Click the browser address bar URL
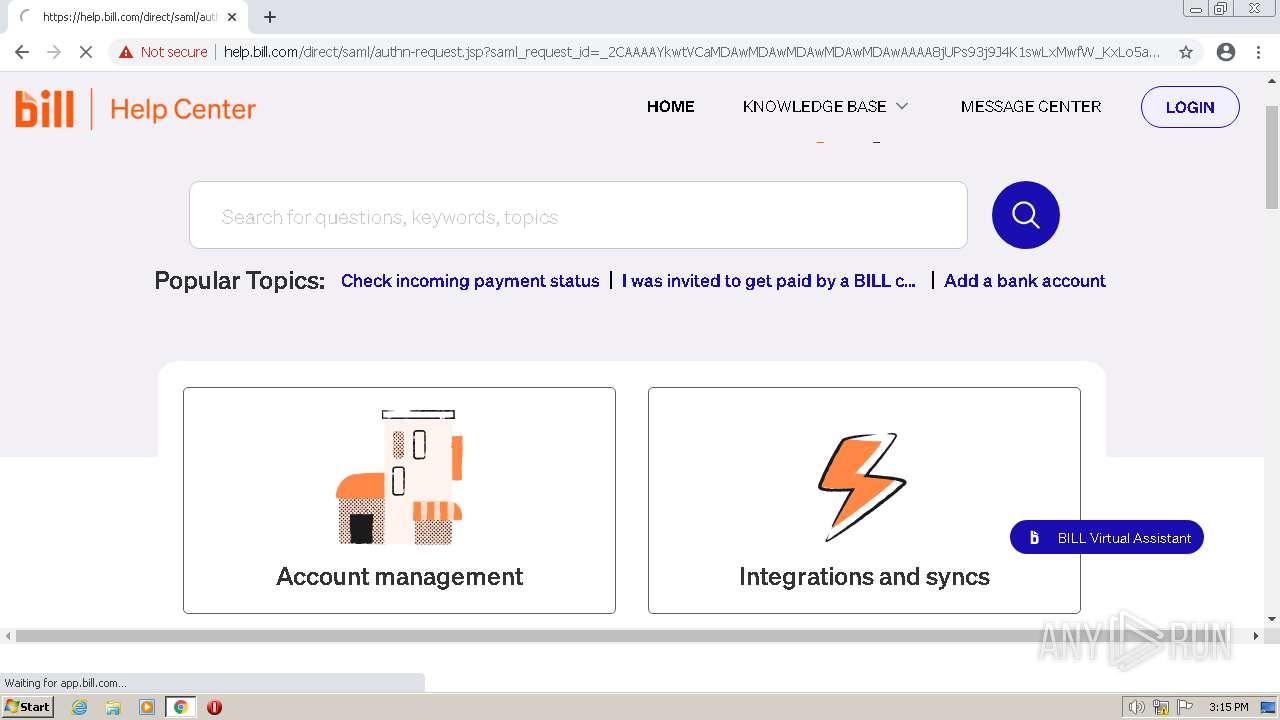The height and width of the screenshot is (720, 1280). (x=691, y=52)
